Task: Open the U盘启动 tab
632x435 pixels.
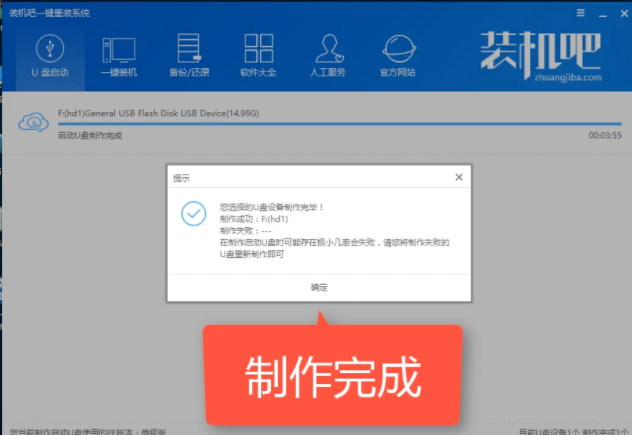Action: pos(50,55)
